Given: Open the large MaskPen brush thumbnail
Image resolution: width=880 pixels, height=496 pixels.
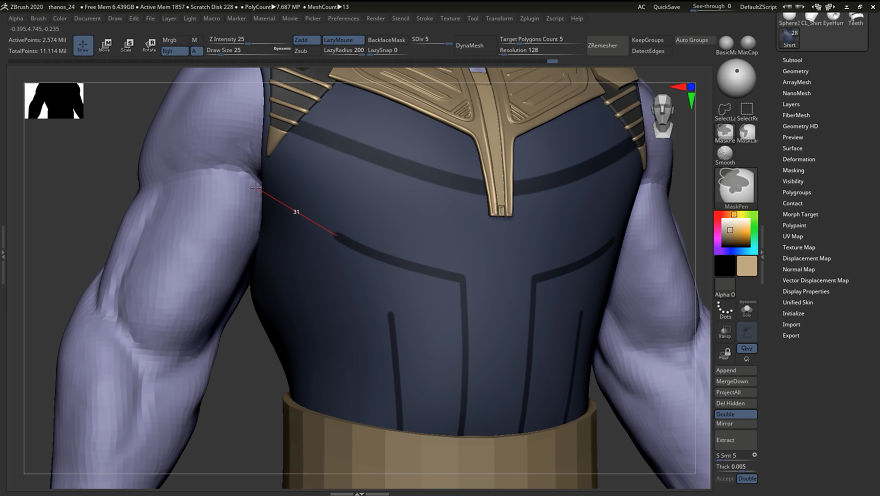Looking at the screenshot, I should click(x=736, y=188).
